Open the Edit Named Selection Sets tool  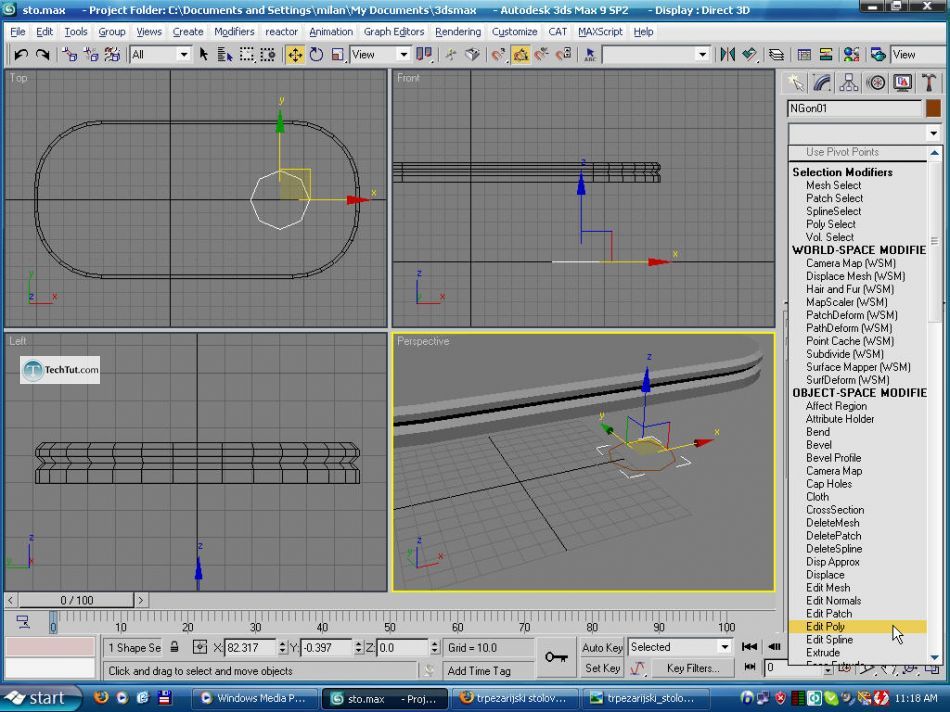click(590, 55)
